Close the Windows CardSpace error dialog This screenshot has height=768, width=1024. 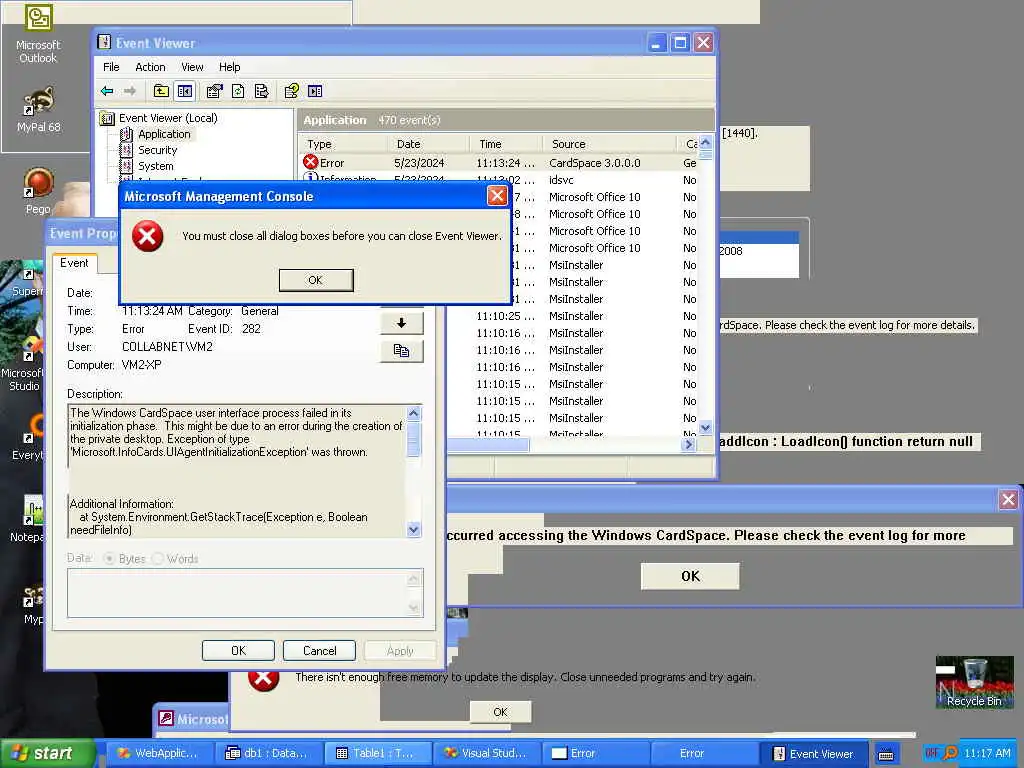1008,500
